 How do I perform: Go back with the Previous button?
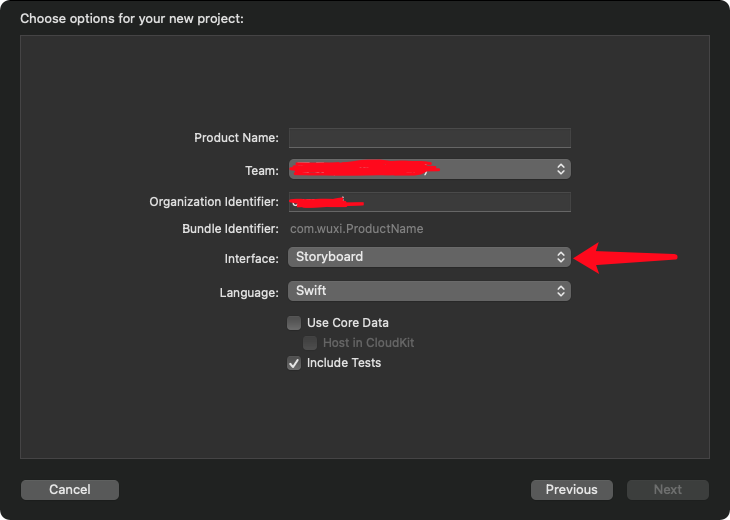coord(572,490)
